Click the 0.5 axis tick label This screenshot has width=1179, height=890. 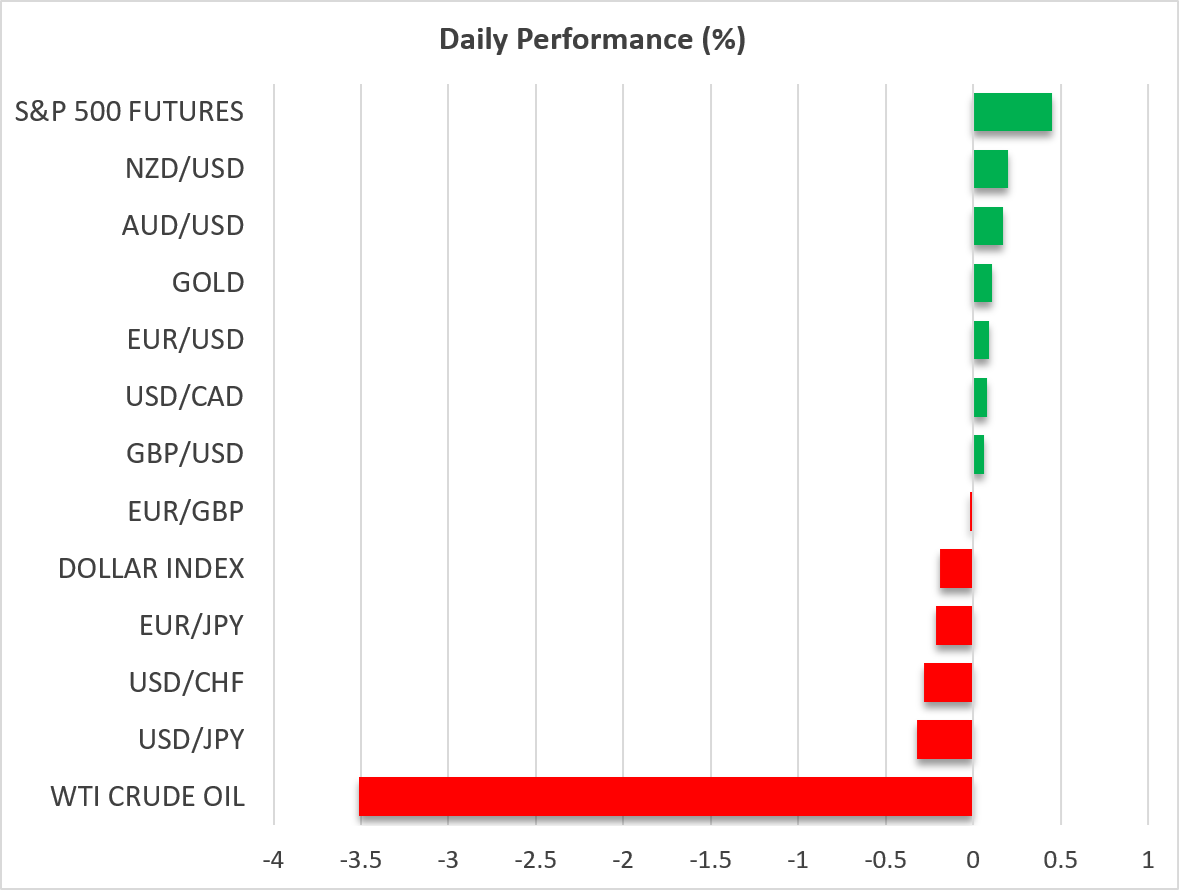(1060, 861)
